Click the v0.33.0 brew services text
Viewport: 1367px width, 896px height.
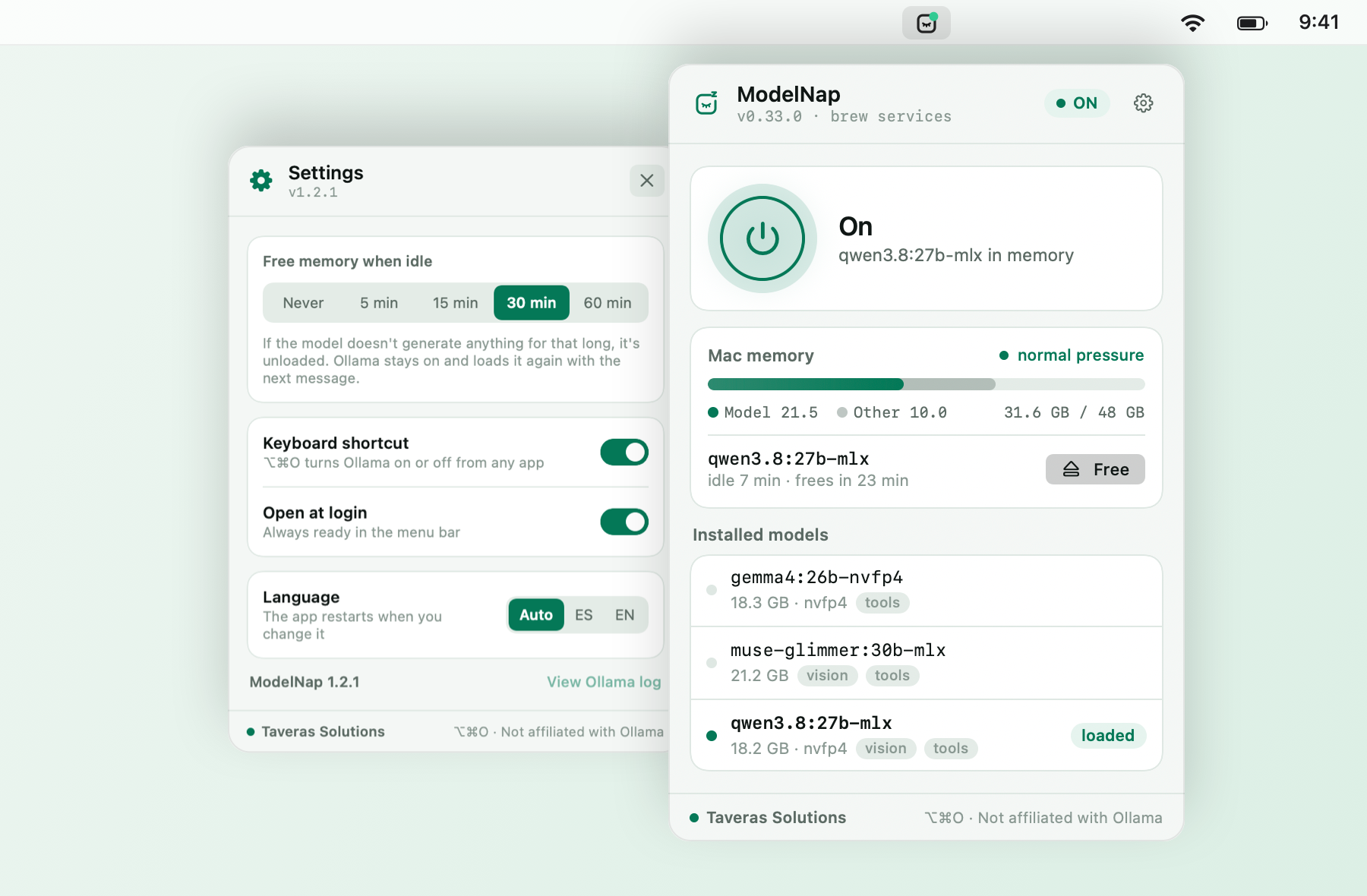(x=844, y=116)
